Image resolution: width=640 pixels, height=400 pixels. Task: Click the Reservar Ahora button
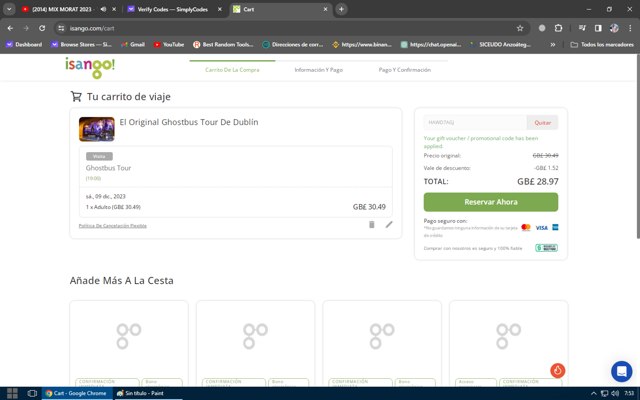pyautogui.click(x=491, y=202)
